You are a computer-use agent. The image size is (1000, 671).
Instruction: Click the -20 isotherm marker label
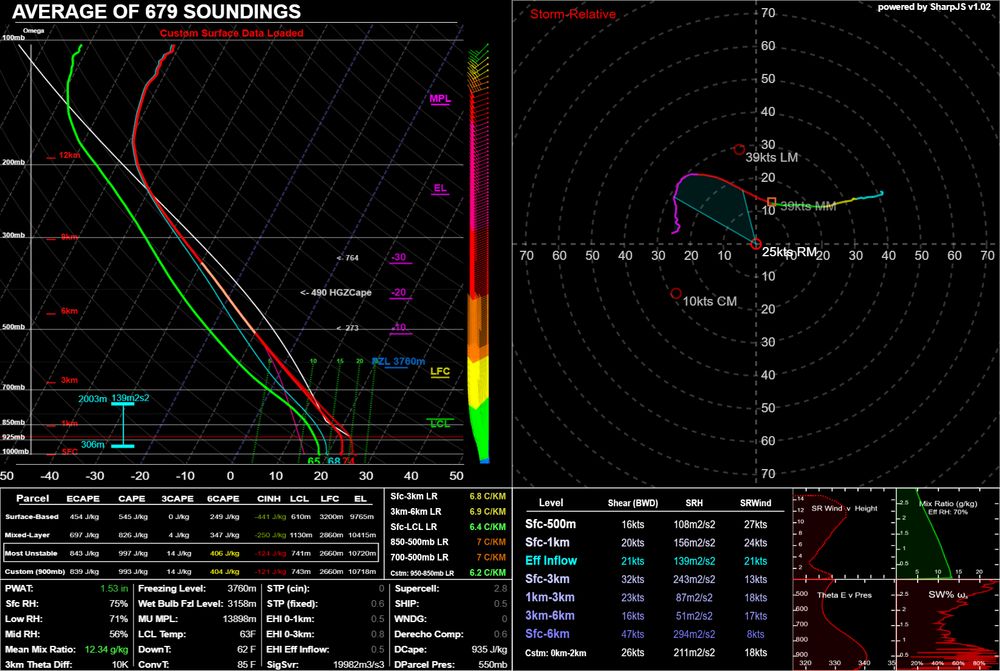[x=399, y=293]
